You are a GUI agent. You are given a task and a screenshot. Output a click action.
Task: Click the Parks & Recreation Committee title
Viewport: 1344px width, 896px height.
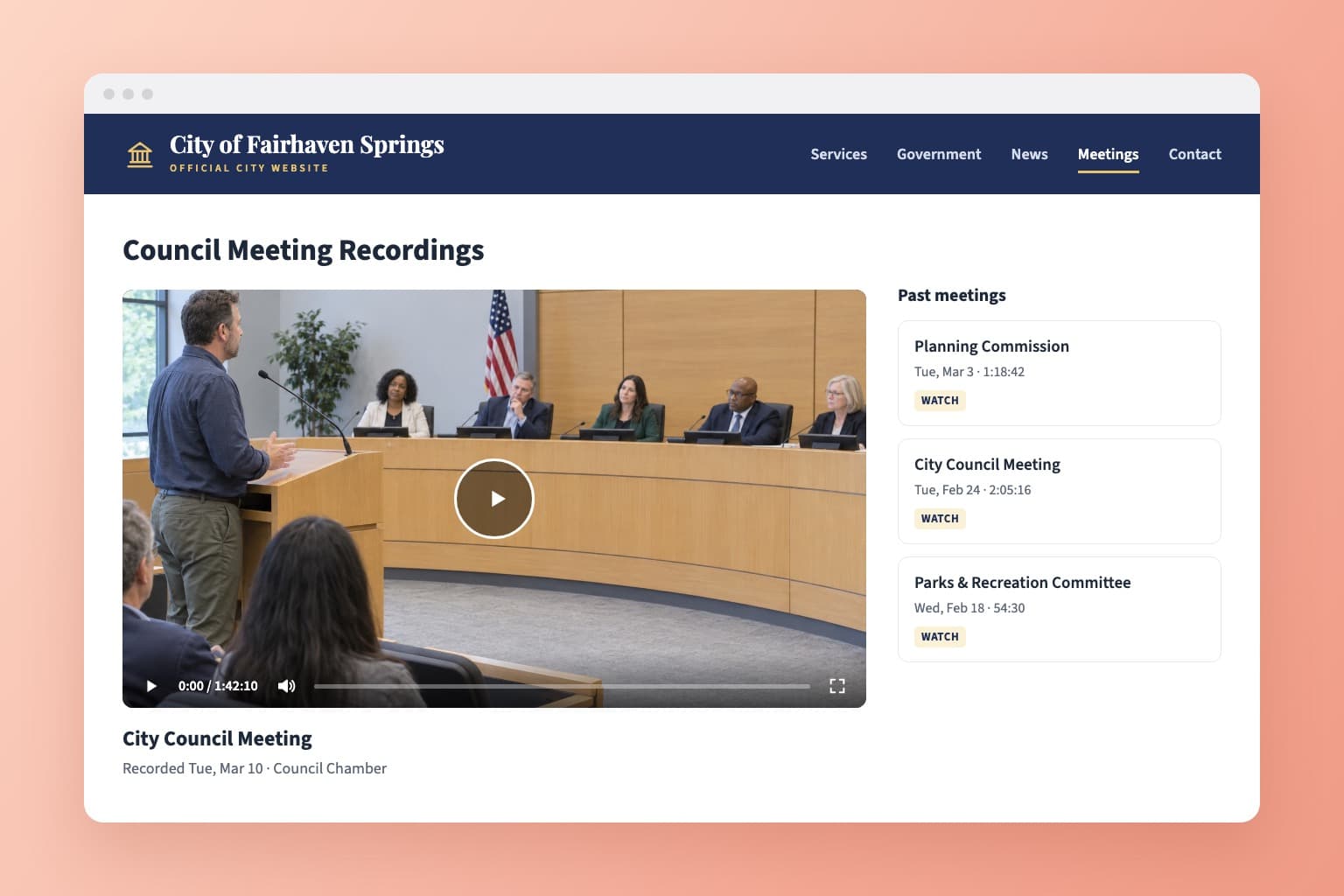(1022, 583)
